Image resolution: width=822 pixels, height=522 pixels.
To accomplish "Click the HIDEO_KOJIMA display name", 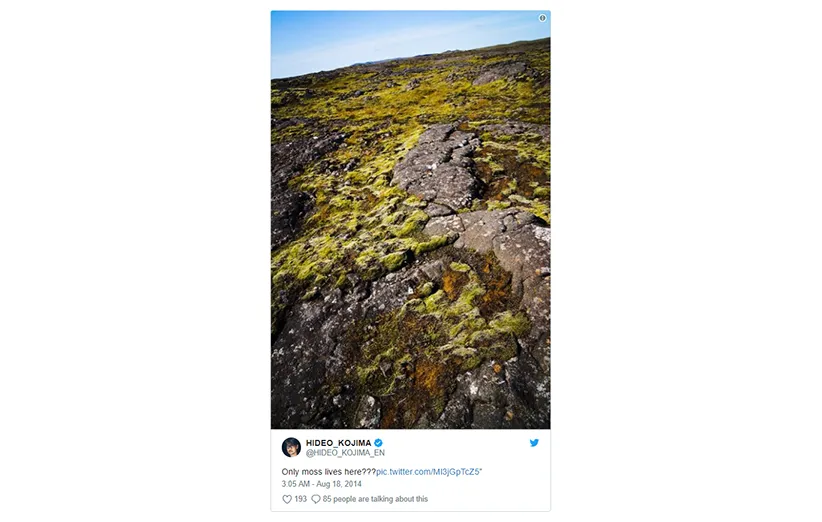I will [339, 443].
